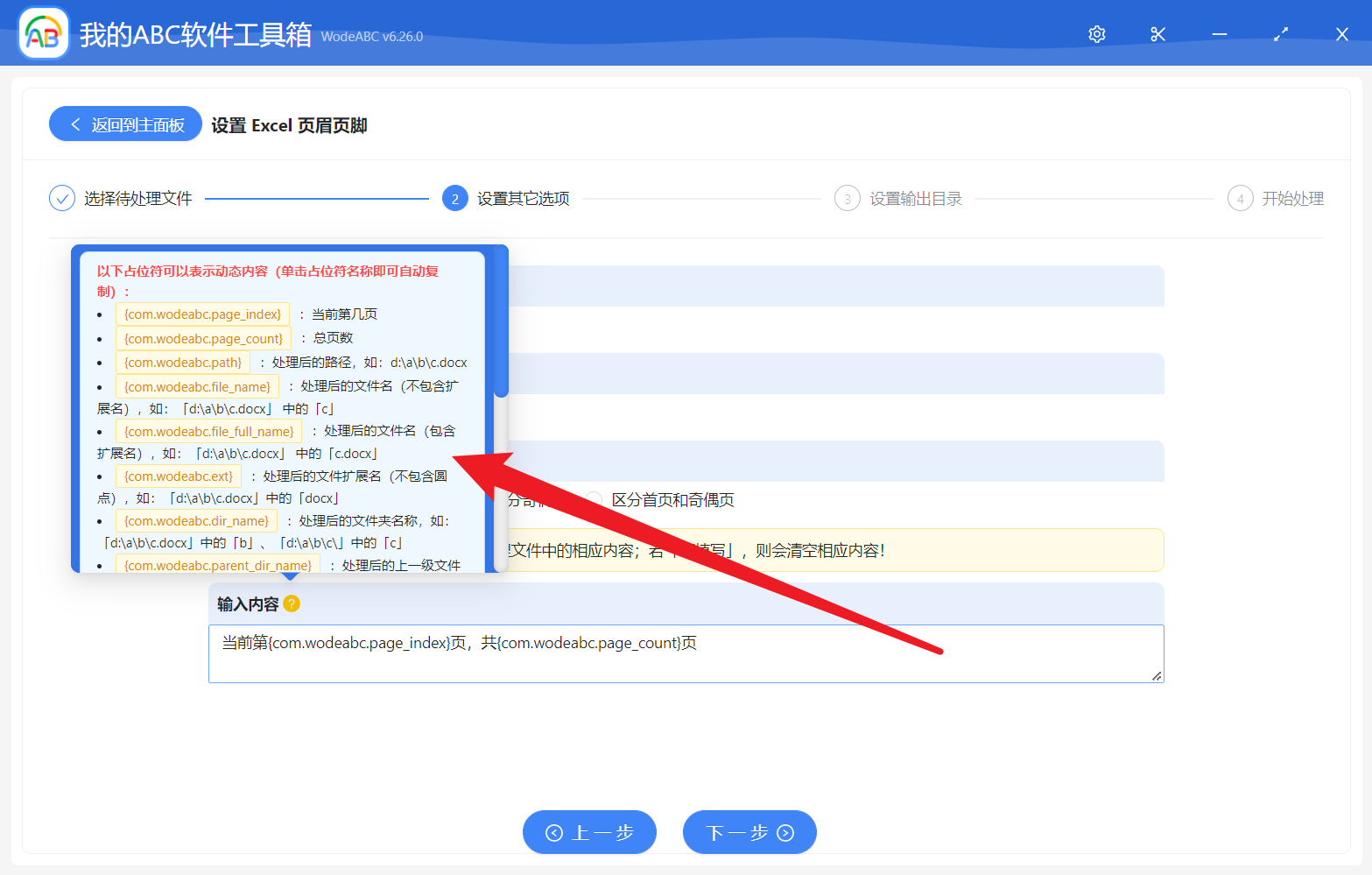The image size is (1372, 875).
Task: Click the completed checkmark on step 选择待处理文件
Action: (x=61, y=198)
